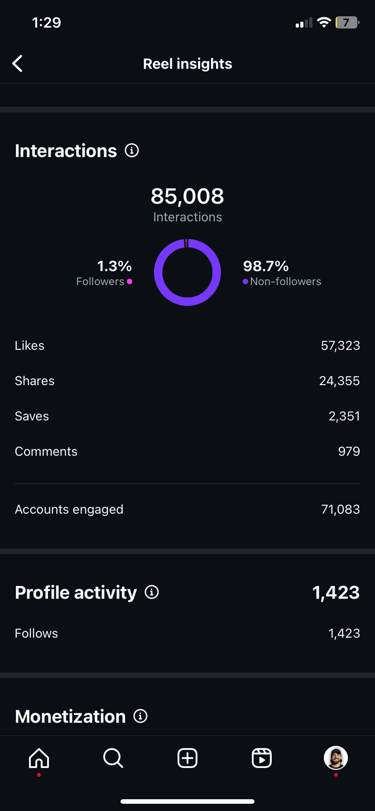The image size is (375, 811).
Task: Tap the Wi-Fi icon in status bar
Action: click(x=324, y=23)
